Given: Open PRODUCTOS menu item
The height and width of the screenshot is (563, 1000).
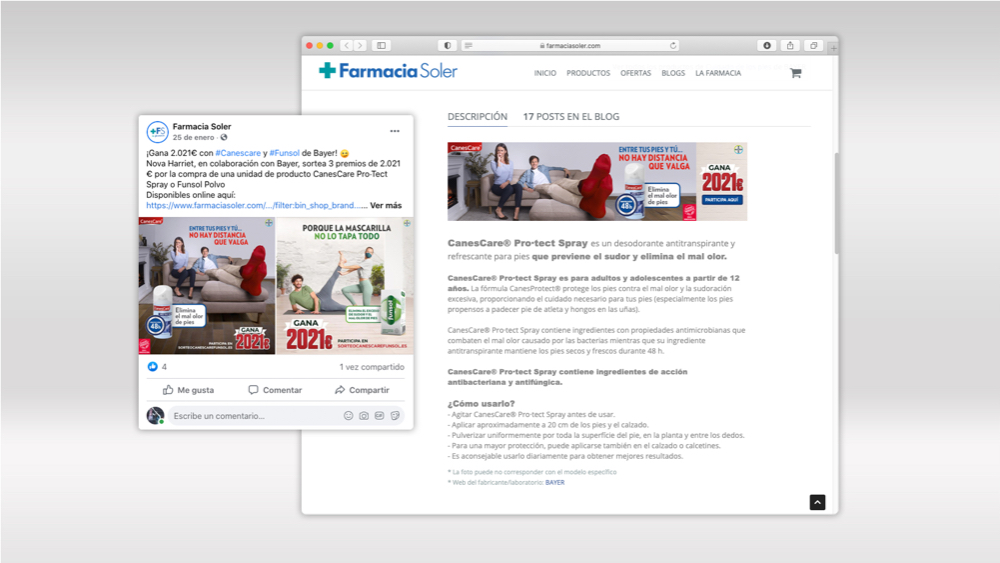Looking at the screenshot, I should (x=588, y=73).
